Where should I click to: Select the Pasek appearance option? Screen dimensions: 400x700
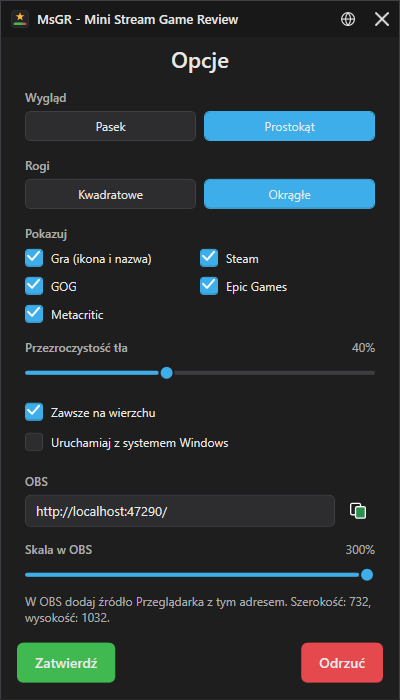click(110, 126)
